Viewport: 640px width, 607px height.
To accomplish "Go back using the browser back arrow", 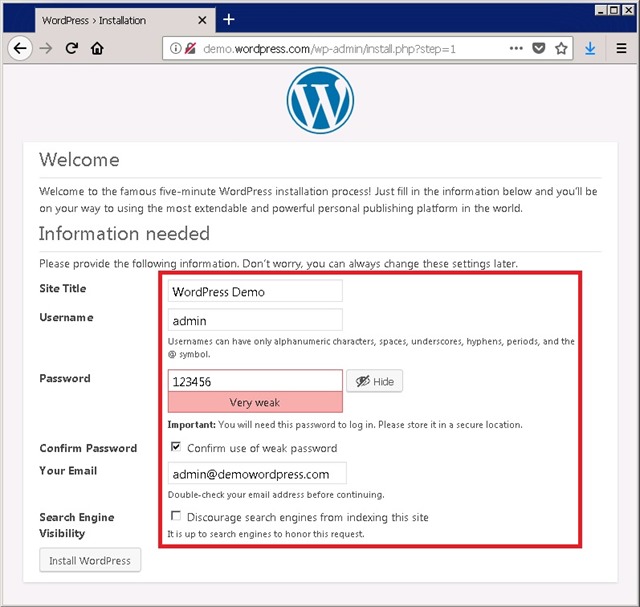I will click(x=20, y=49).
